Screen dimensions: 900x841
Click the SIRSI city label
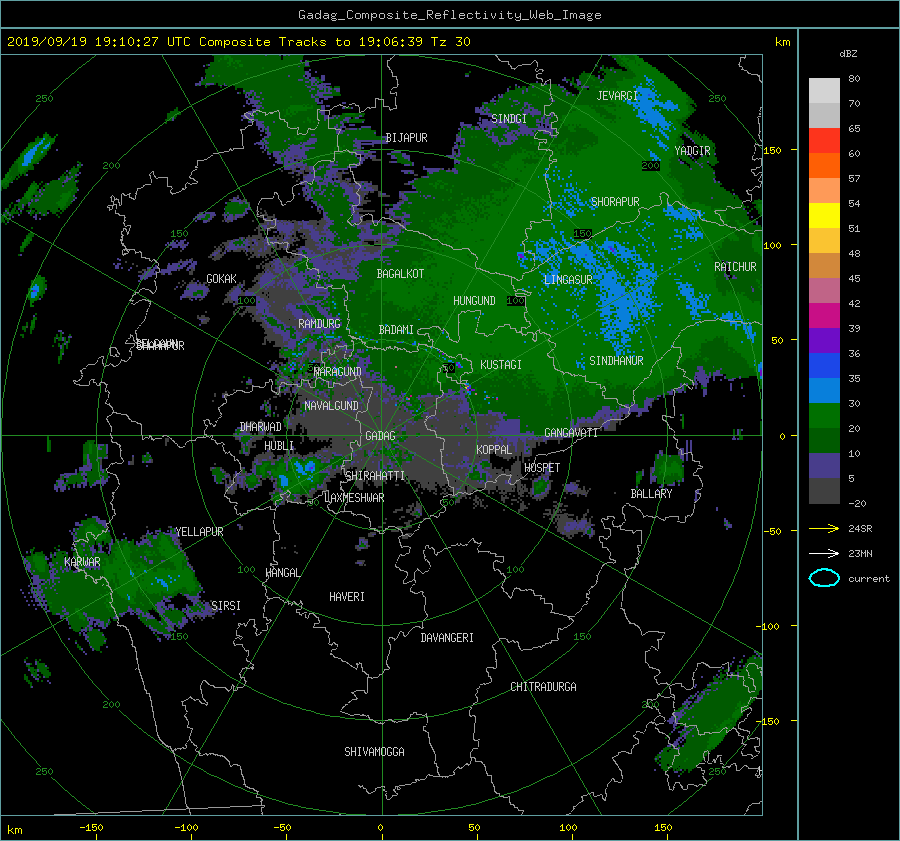(x=226, y=606)
